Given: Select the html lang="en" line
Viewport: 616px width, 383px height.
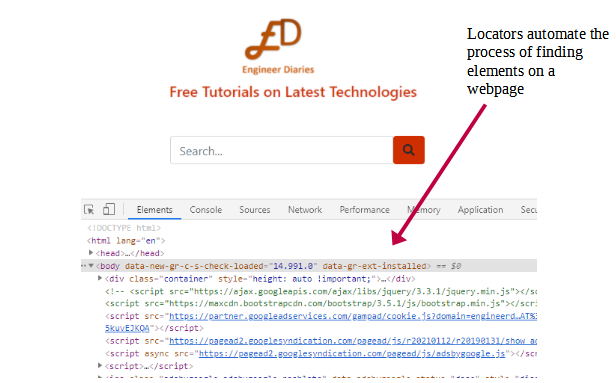Looking at the screenshot, I should point(126,240).
